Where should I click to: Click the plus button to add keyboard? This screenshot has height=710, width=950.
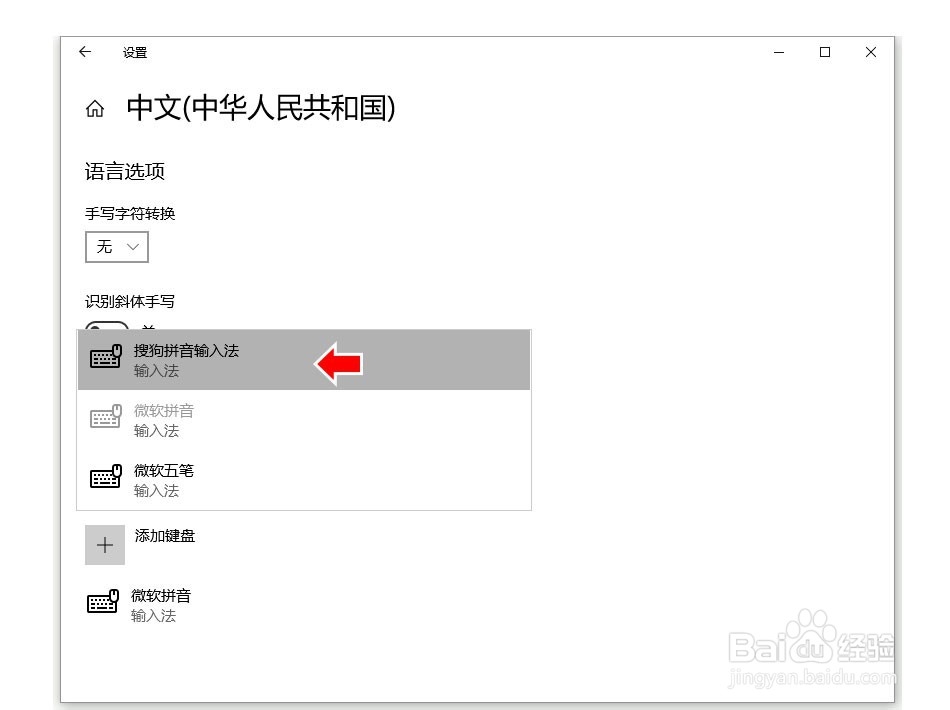105,545
